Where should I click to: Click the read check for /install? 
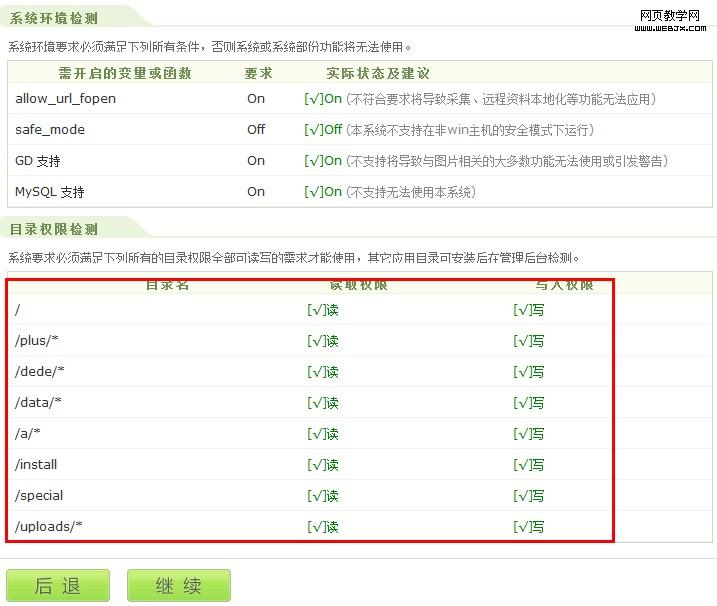tap(323, 465)
